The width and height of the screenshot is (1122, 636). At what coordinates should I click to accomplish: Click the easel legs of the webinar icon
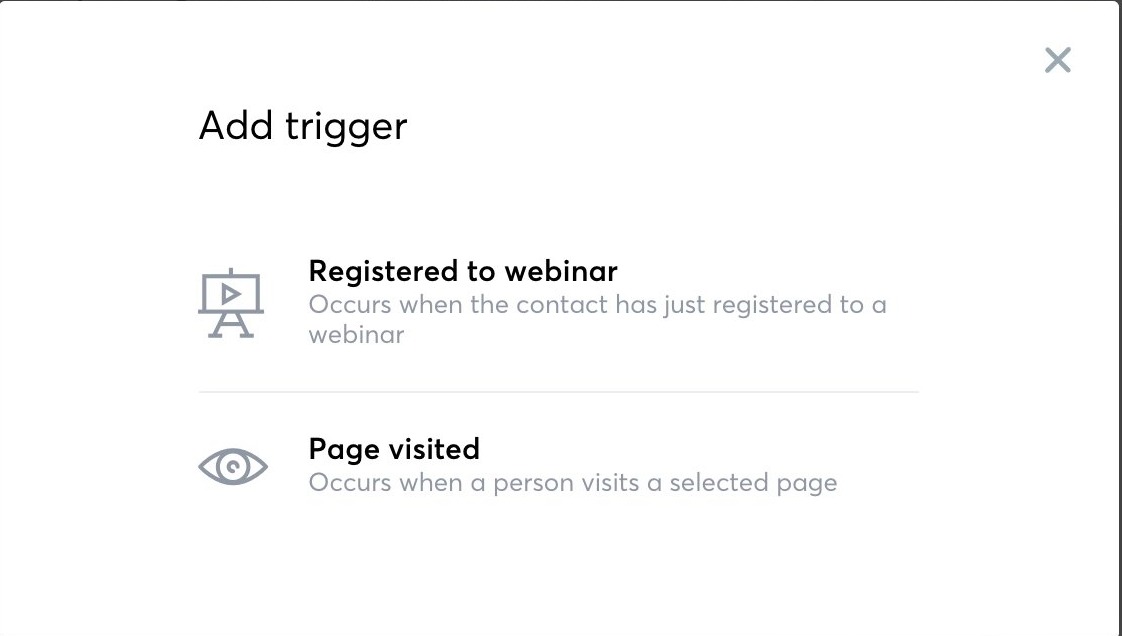click(x=230, y=326)
